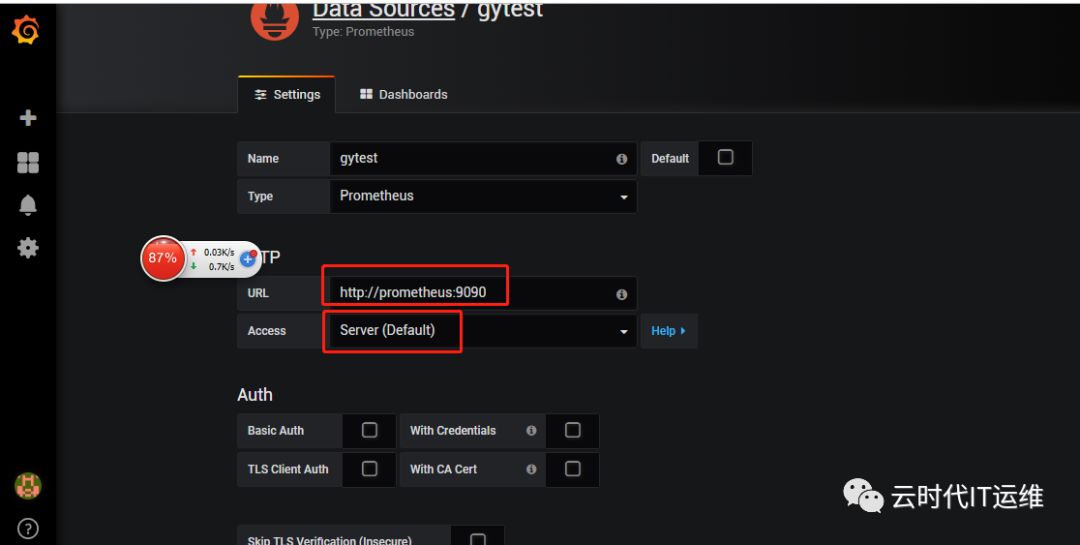Image resolution: width=1080 pixels, height=545 pixels.
Task: Click the Data Sources breadcrumb link
Action: [x=384, y=10]
